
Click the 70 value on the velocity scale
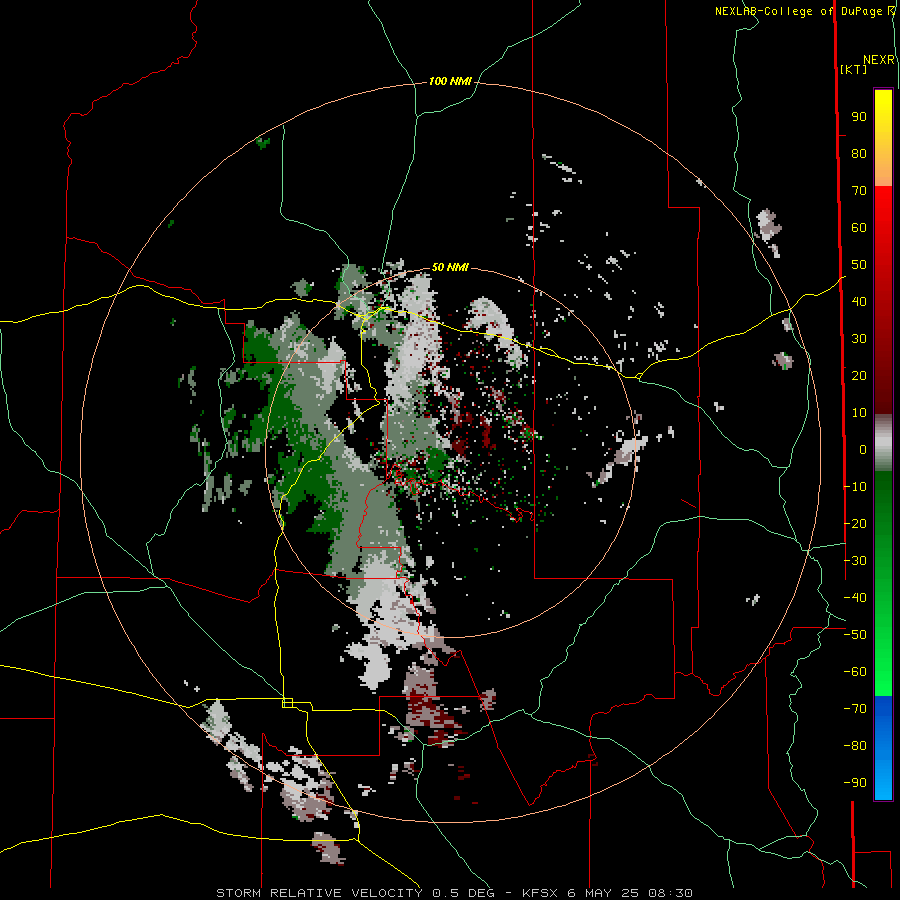click(x=859, y=191)
